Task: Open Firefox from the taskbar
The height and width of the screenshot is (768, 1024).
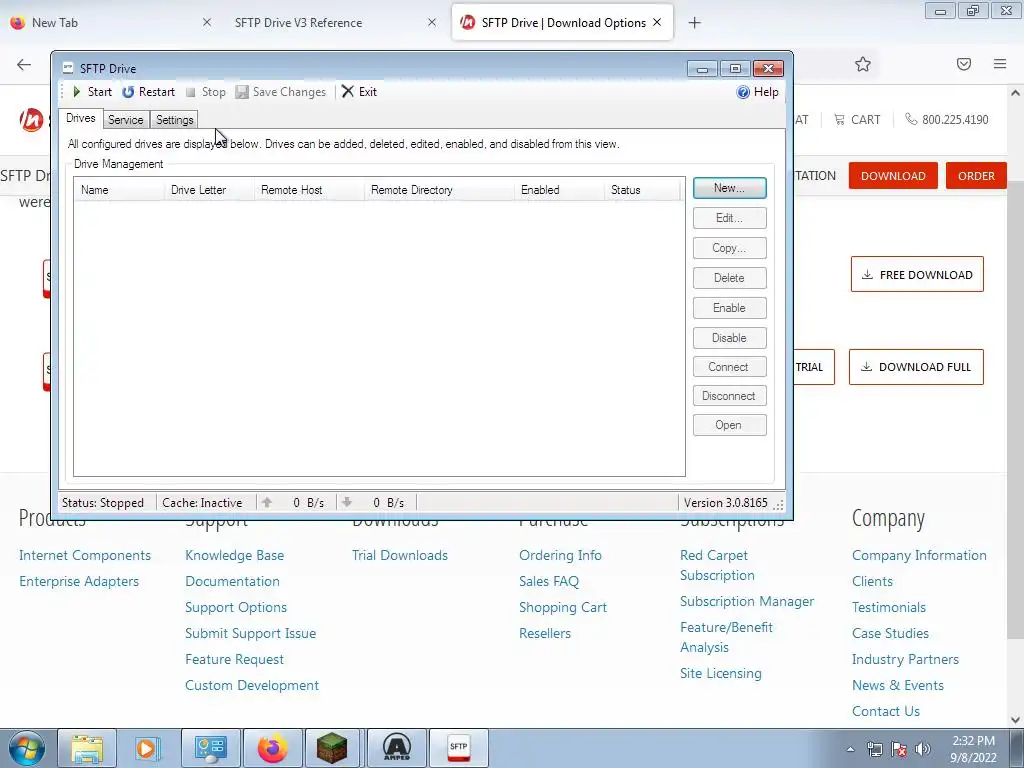Action: coord(272,748)
